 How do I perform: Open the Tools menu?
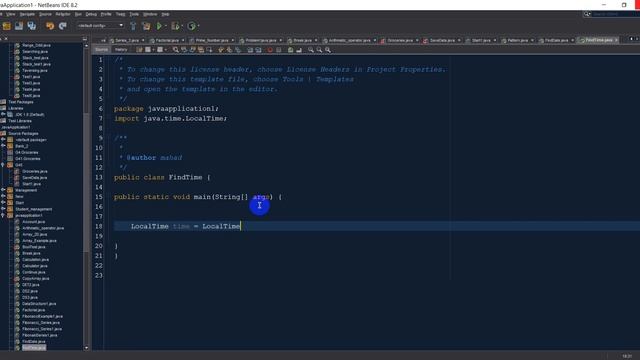(x=134, y=14)
